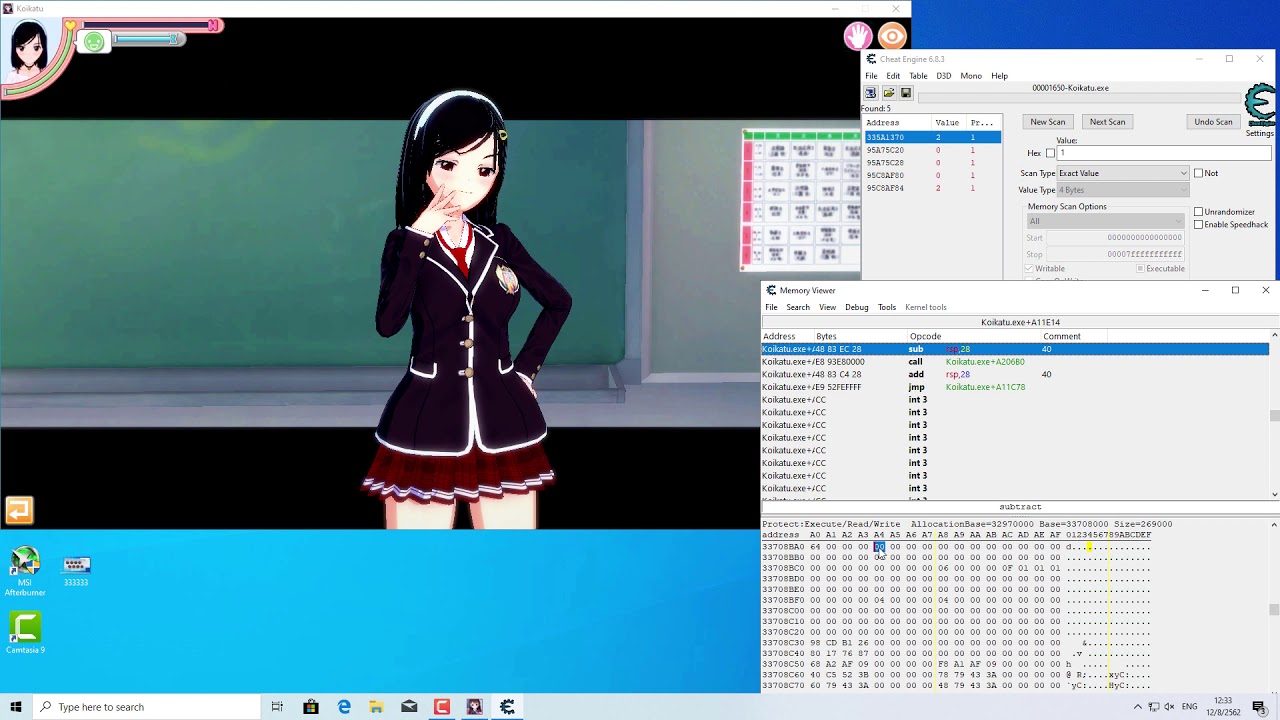The image size is (1280, 720).
Task: Click the Stop address field
Action: tap(1114, 254)
